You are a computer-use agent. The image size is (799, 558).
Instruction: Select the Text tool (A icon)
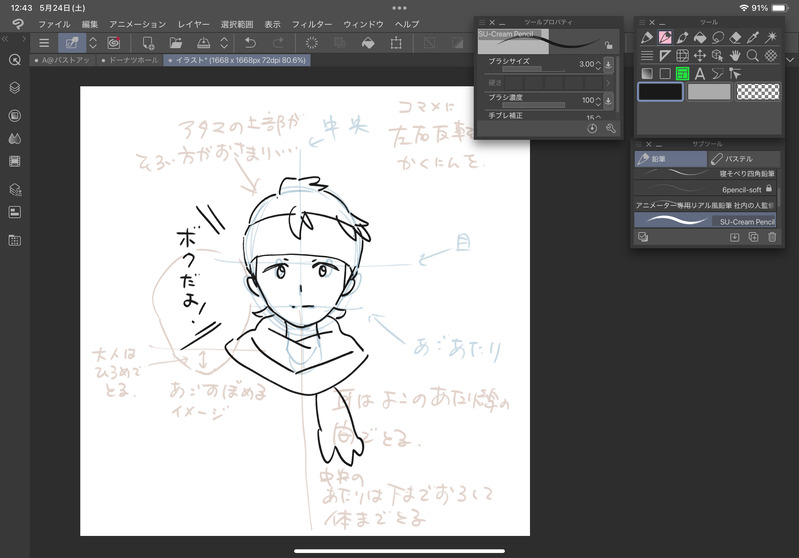pos(699,73)
